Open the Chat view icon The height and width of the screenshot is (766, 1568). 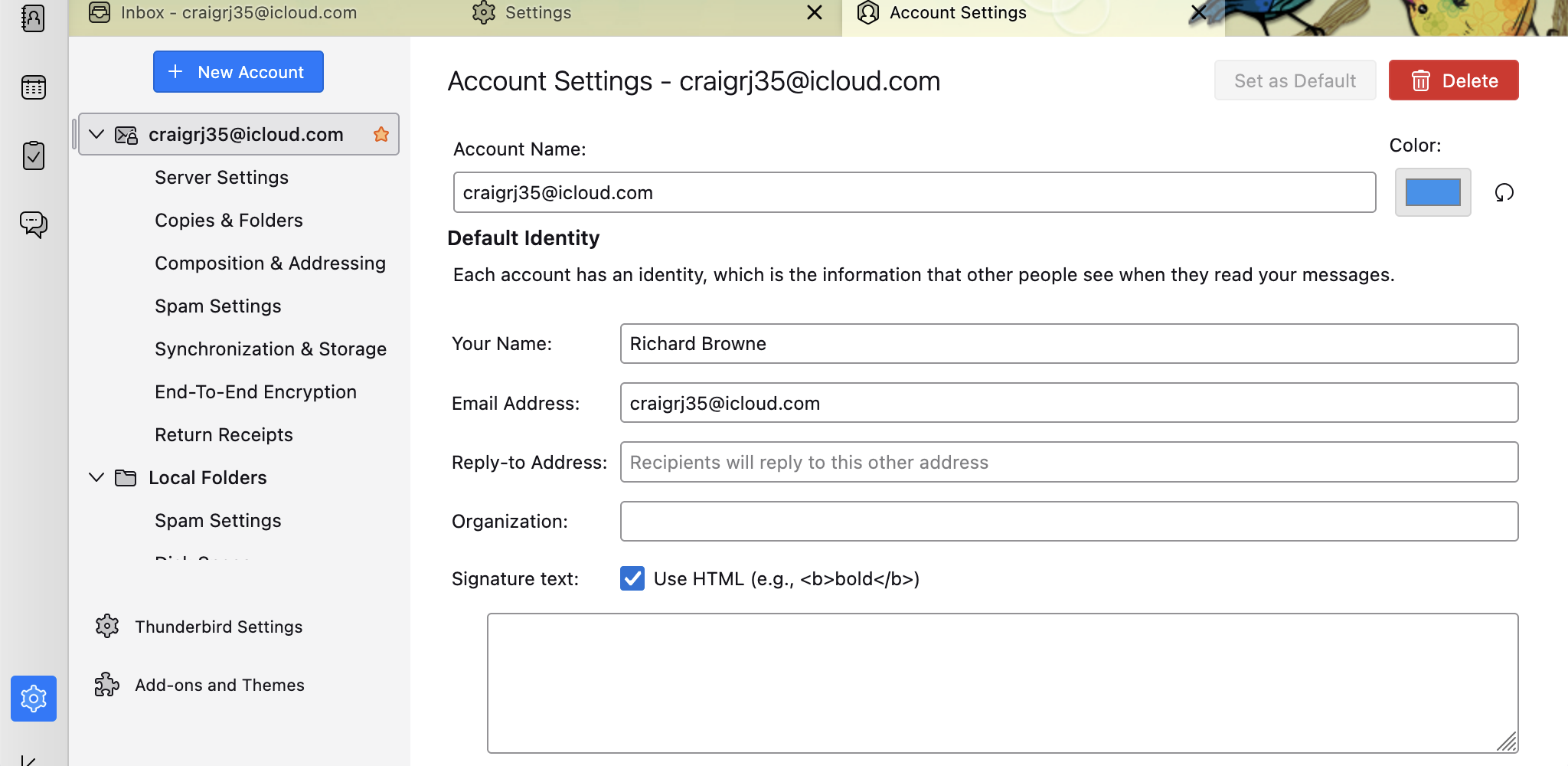(x=33, y=224)
